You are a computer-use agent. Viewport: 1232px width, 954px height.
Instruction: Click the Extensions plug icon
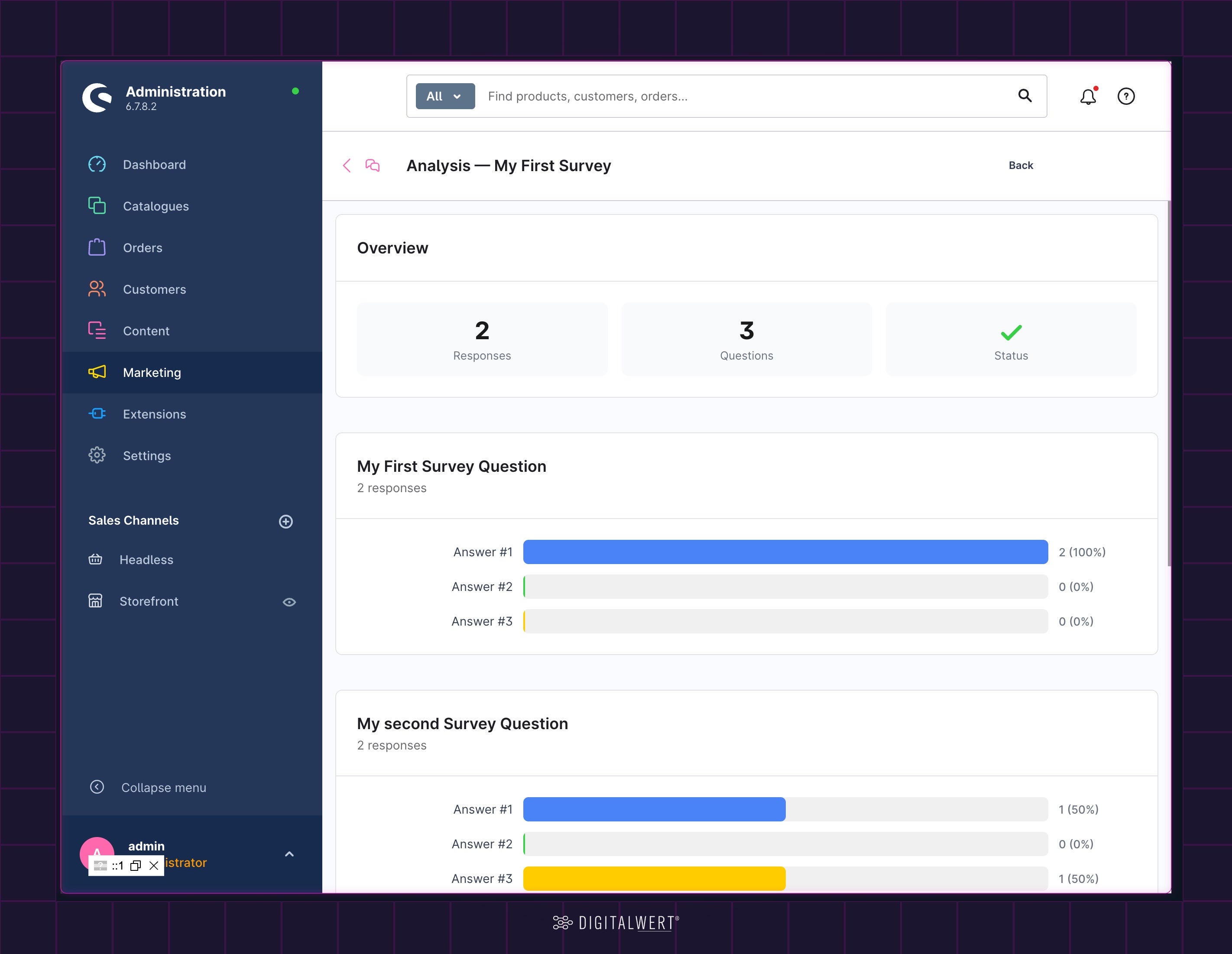point(97,414)
